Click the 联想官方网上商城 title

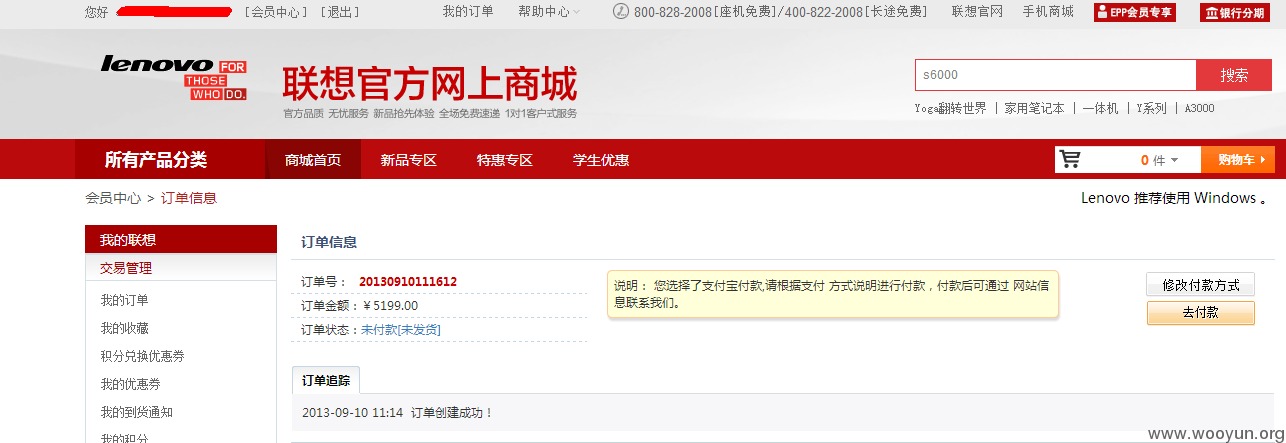(x=430, y=83)
